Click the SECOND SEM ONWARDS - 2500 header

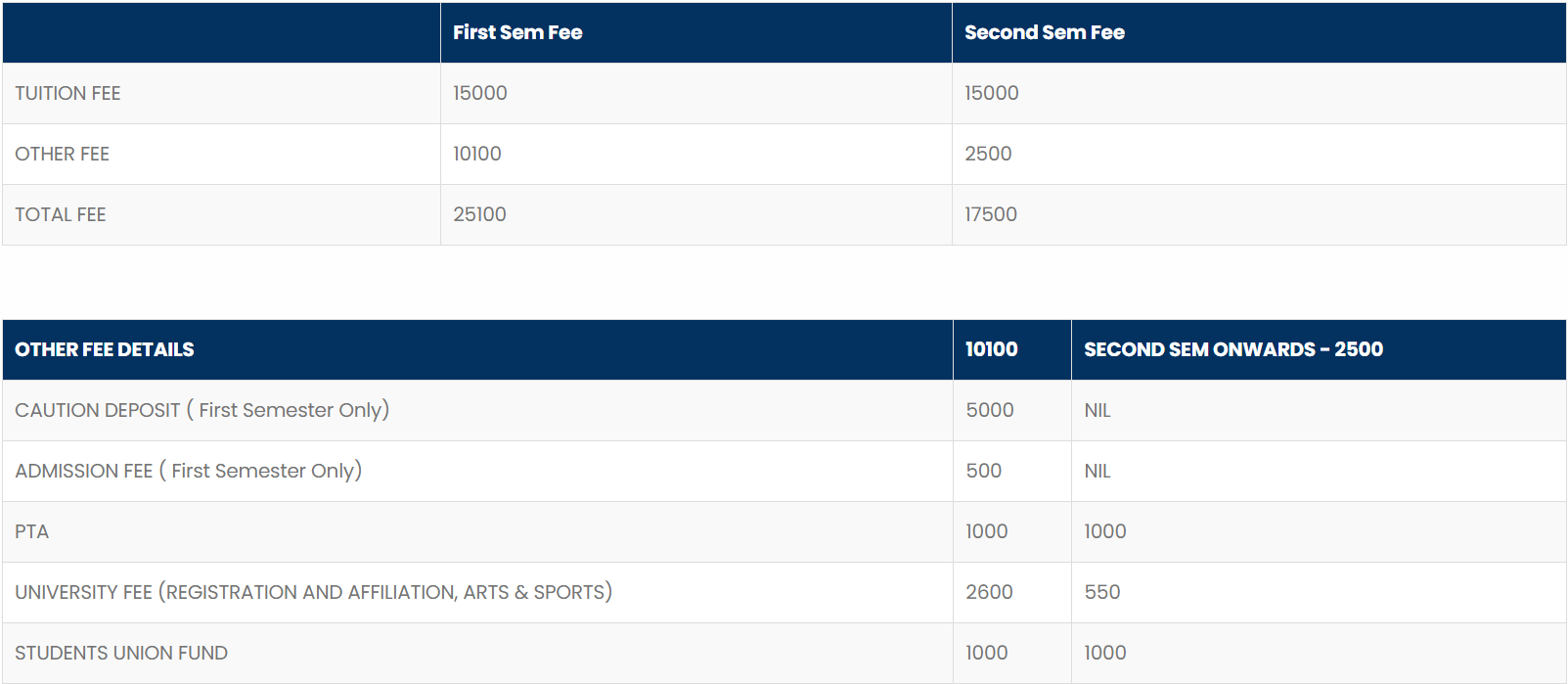1232,349
